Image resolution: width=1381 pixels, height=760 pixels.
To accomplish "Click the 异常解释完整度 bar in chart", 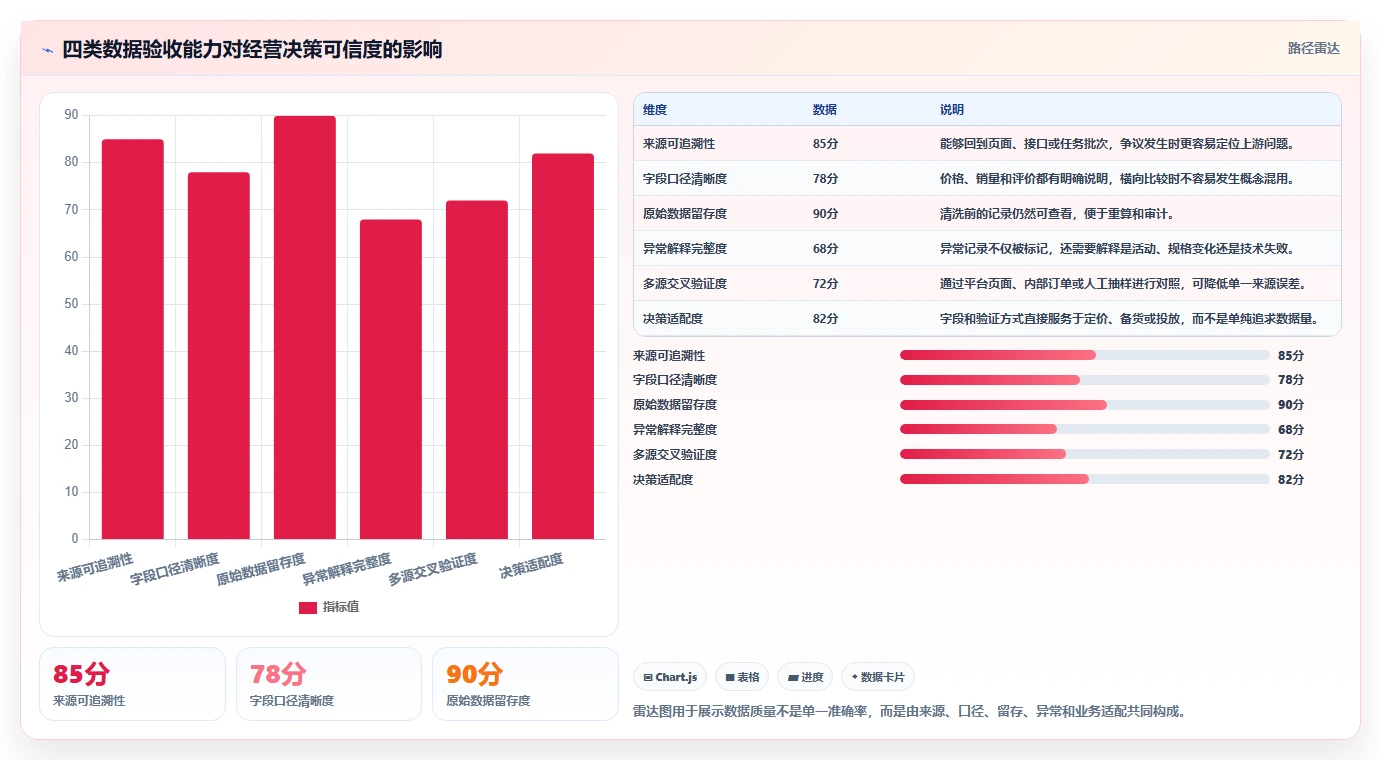I will tap(391, 379).
